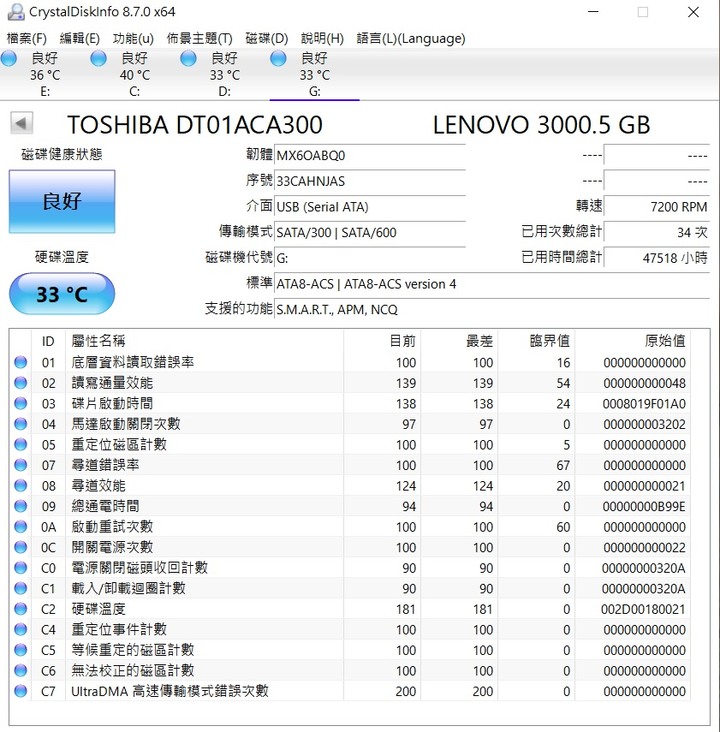This screenshot has width=720, height=732.
Task: Select disk D: tab at 33 °C
Action: tap(225, 75)
